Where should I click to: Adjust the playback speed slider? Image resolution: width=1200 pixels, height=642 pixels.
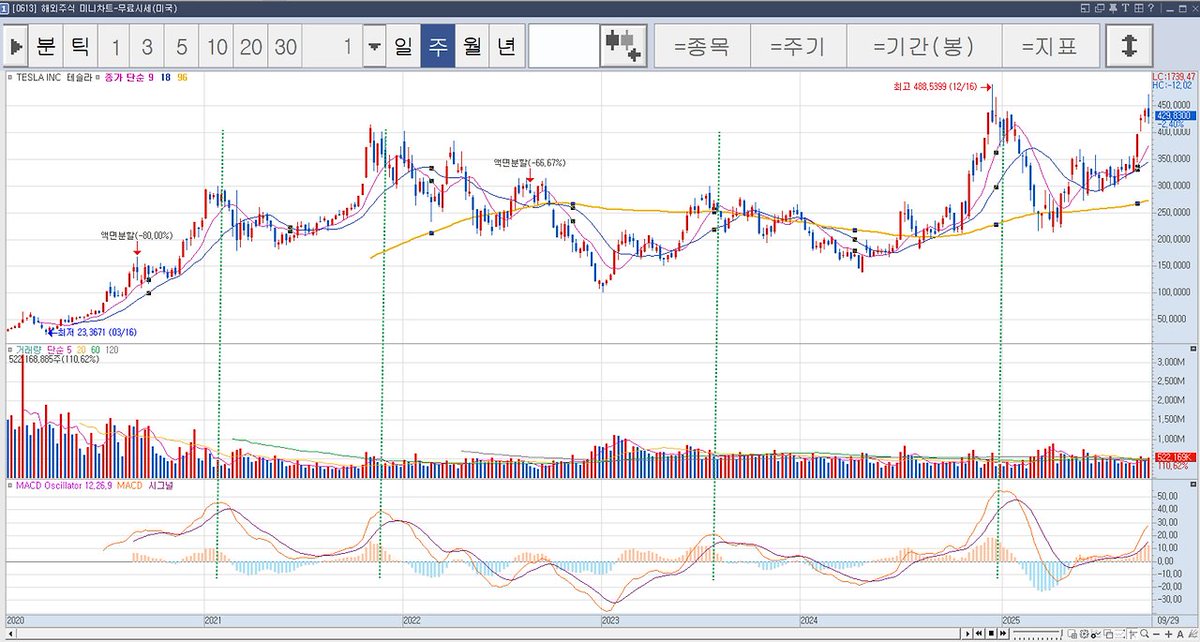tap(1036, 634)
